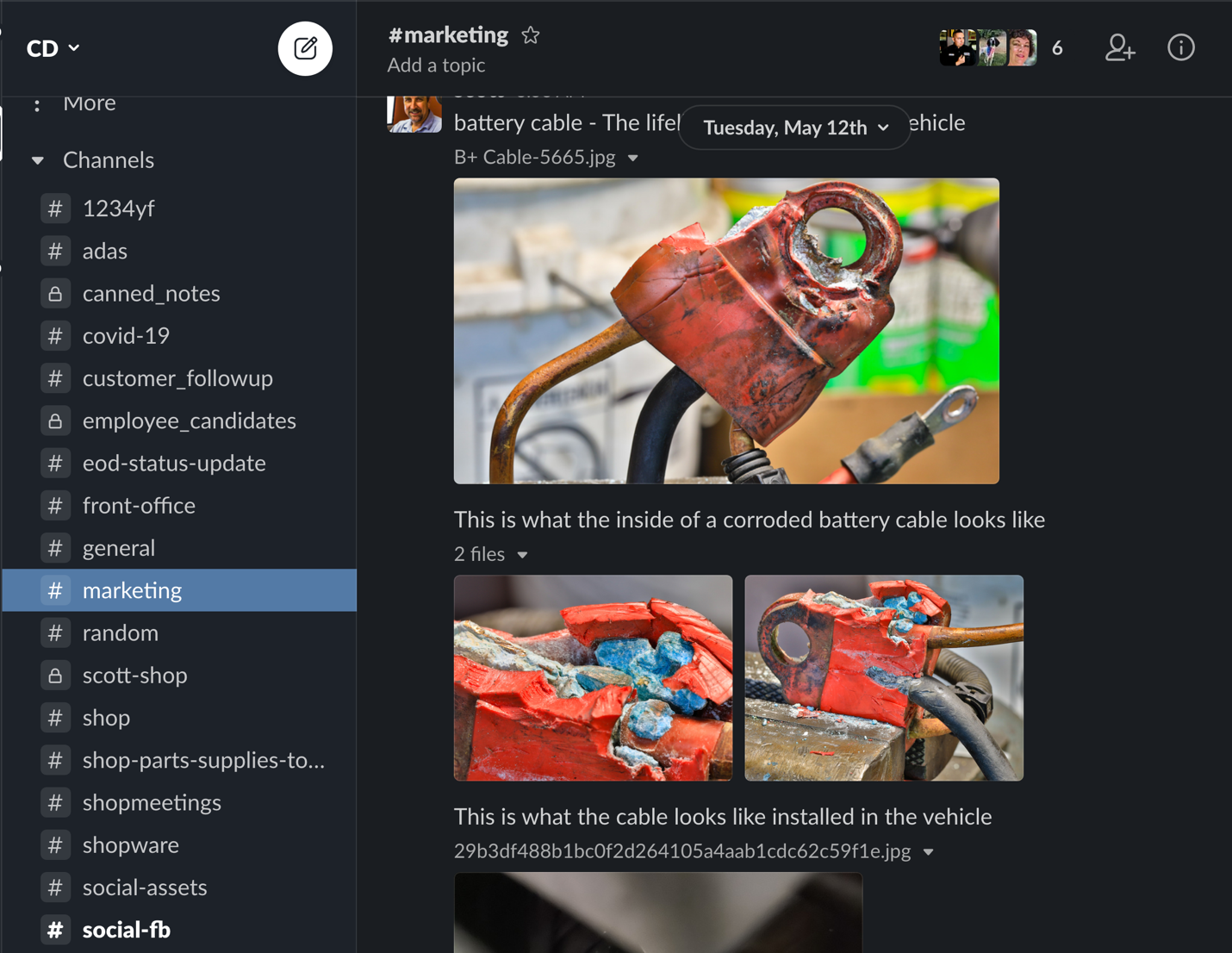Open the eod-status-update channel
This screenshot has height=953, width=1232.
pyautogui.click(x=179, y=463)
